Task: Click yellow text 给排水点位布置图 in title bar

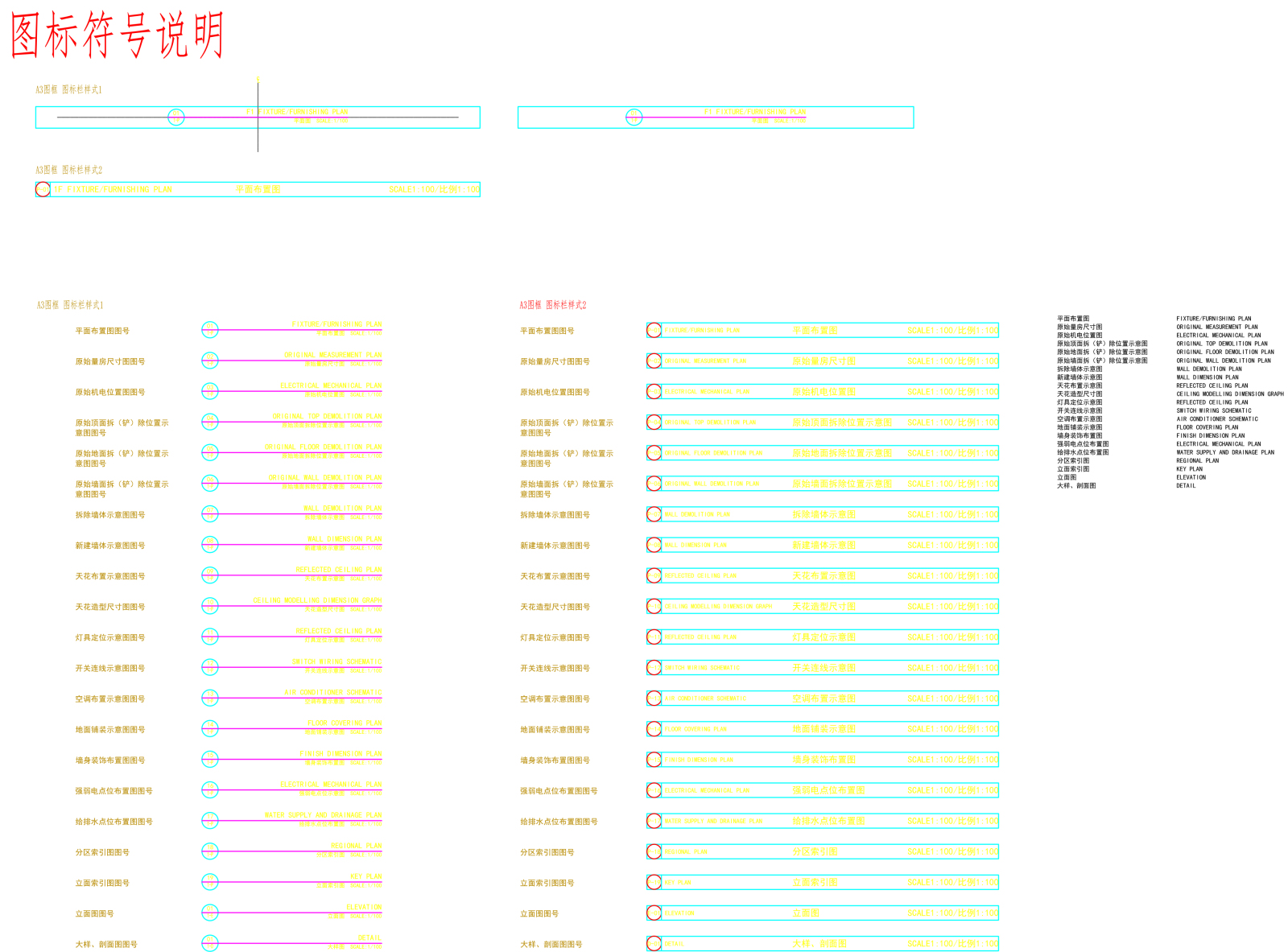Action: [x=828, y=821]
